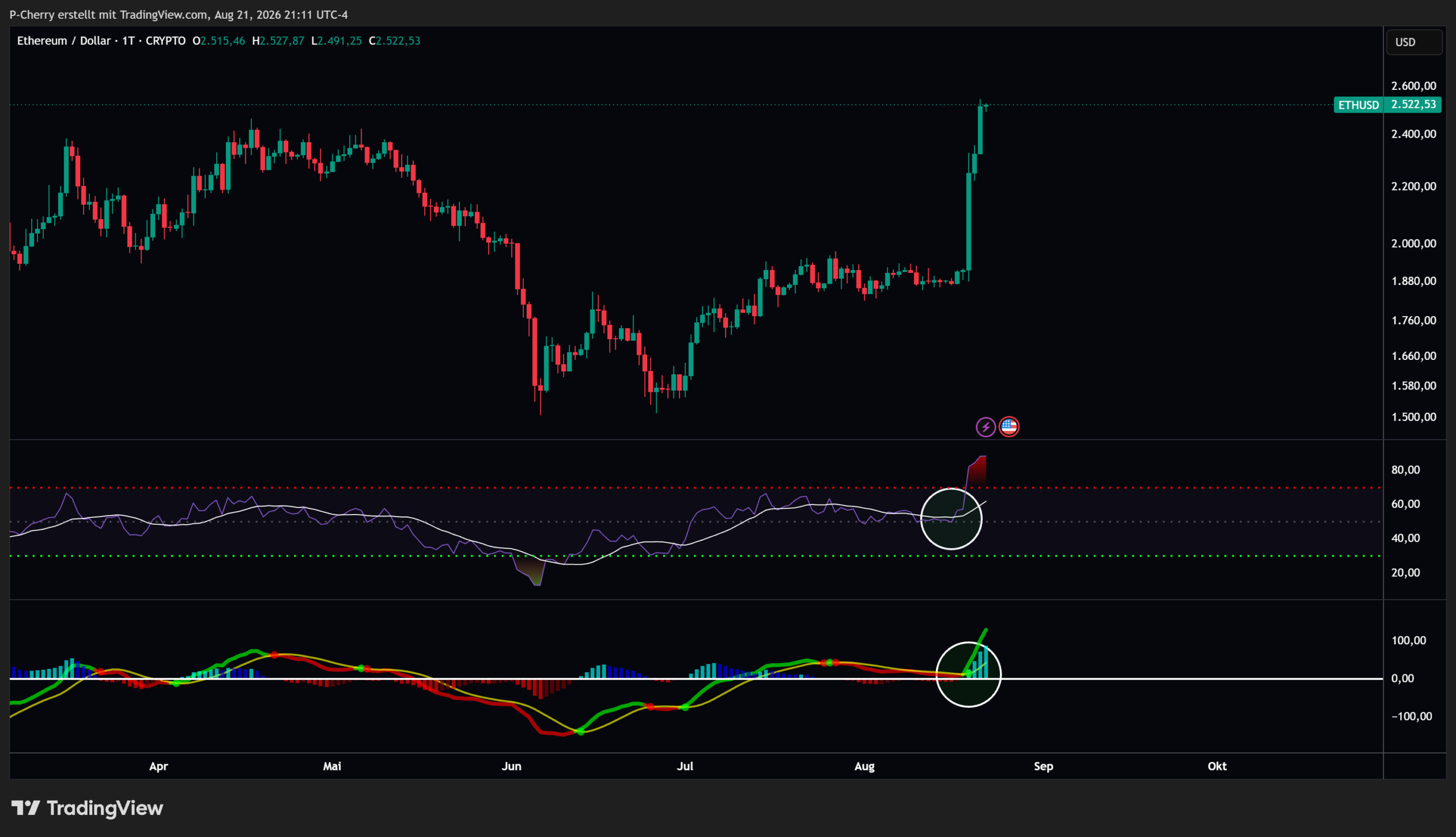The height and width of the screenshot is (837, 1456).
Task: Click the Aug label on the time axis
Action: (864, 766)
